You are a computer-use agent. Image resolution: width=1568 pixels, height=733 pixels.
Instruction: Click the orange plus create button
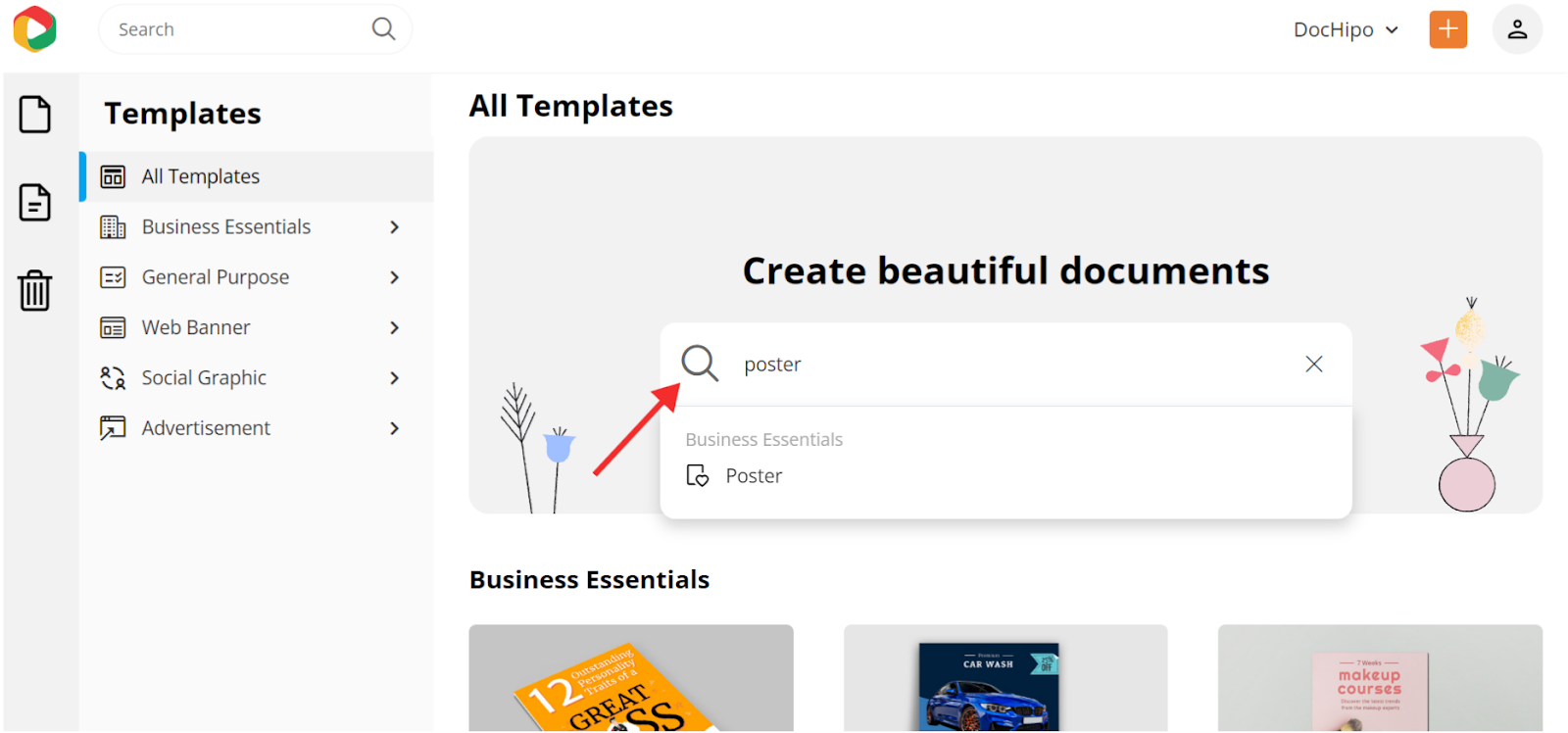tap(1447, 29)
